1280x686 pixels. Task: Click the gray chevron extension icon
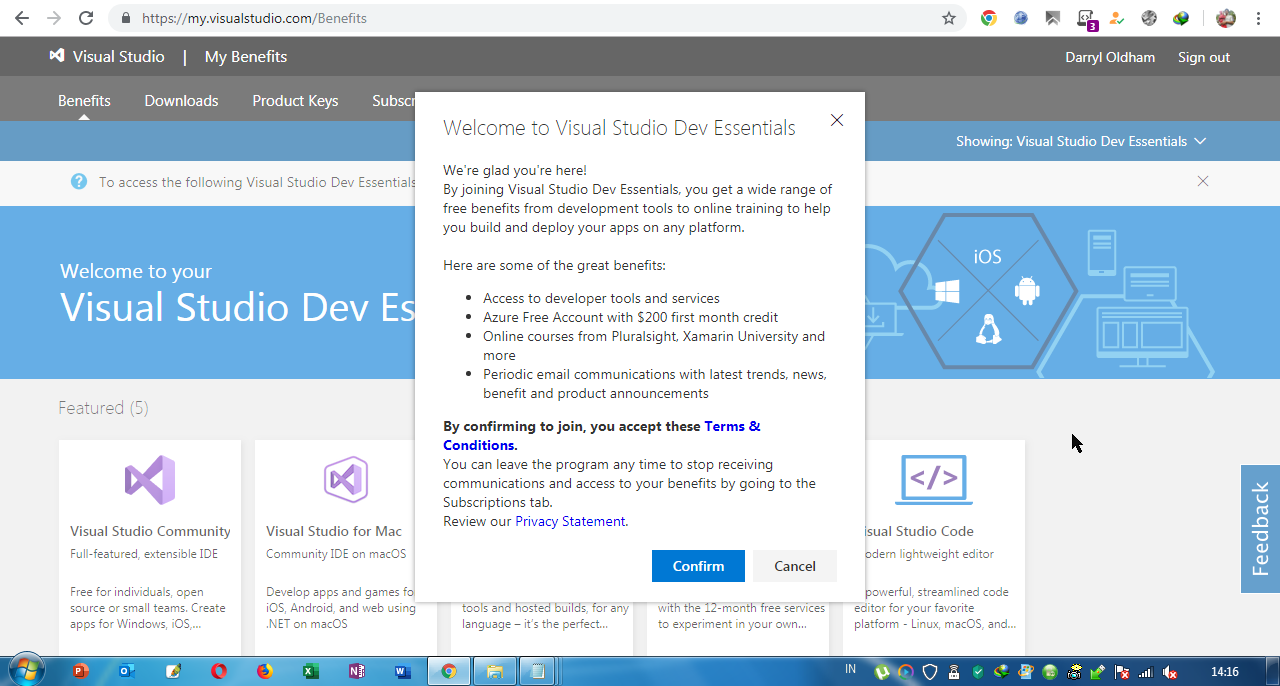point(1053,18)
